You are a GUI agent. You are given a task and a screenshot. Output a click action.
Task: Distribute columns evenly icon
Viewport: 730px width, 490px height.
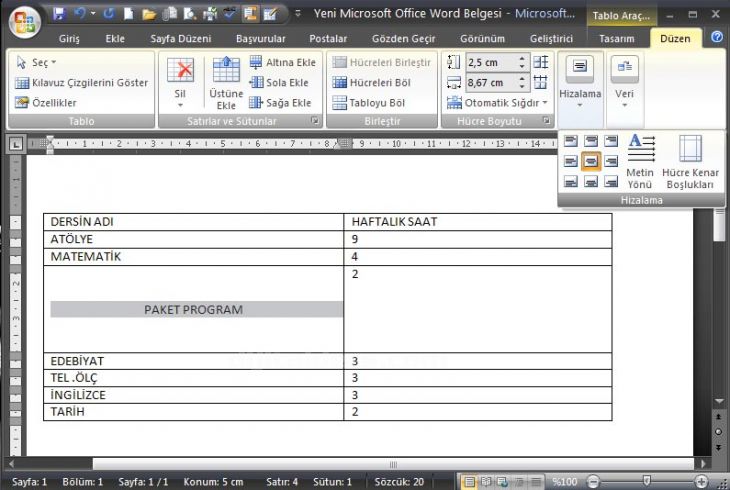[x=541, y=82]
